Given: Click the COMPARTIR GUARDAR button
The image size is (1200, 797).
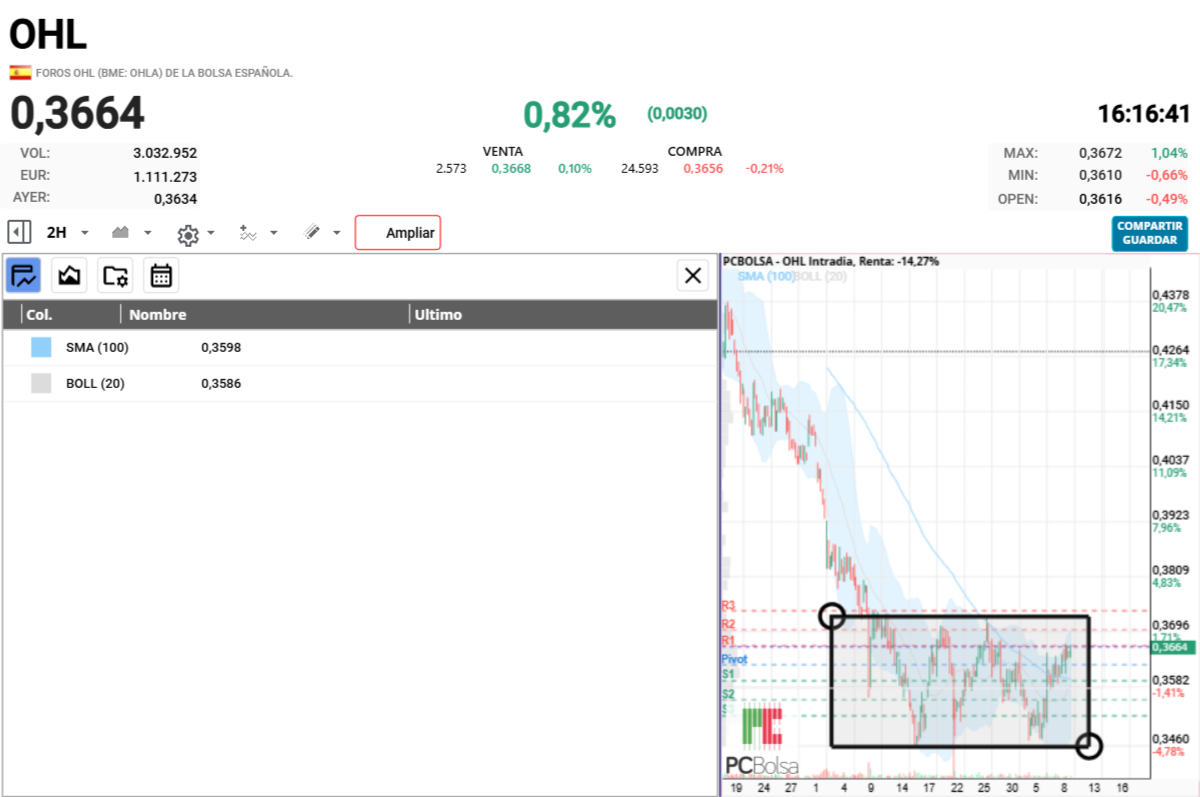Looking at the screenshot, I should pyautogui.click(x=1150, y=234).
